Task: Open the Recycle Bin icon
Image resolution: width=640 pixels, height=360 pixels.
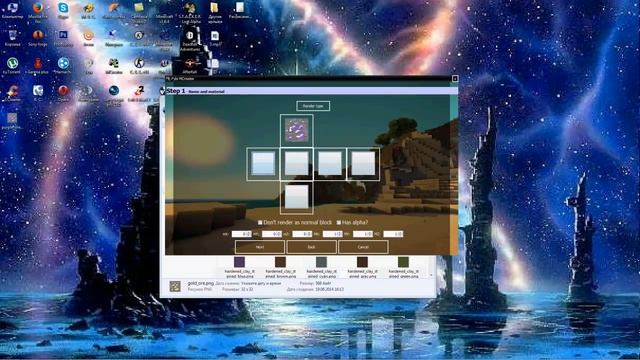Action: coord(12,37)
